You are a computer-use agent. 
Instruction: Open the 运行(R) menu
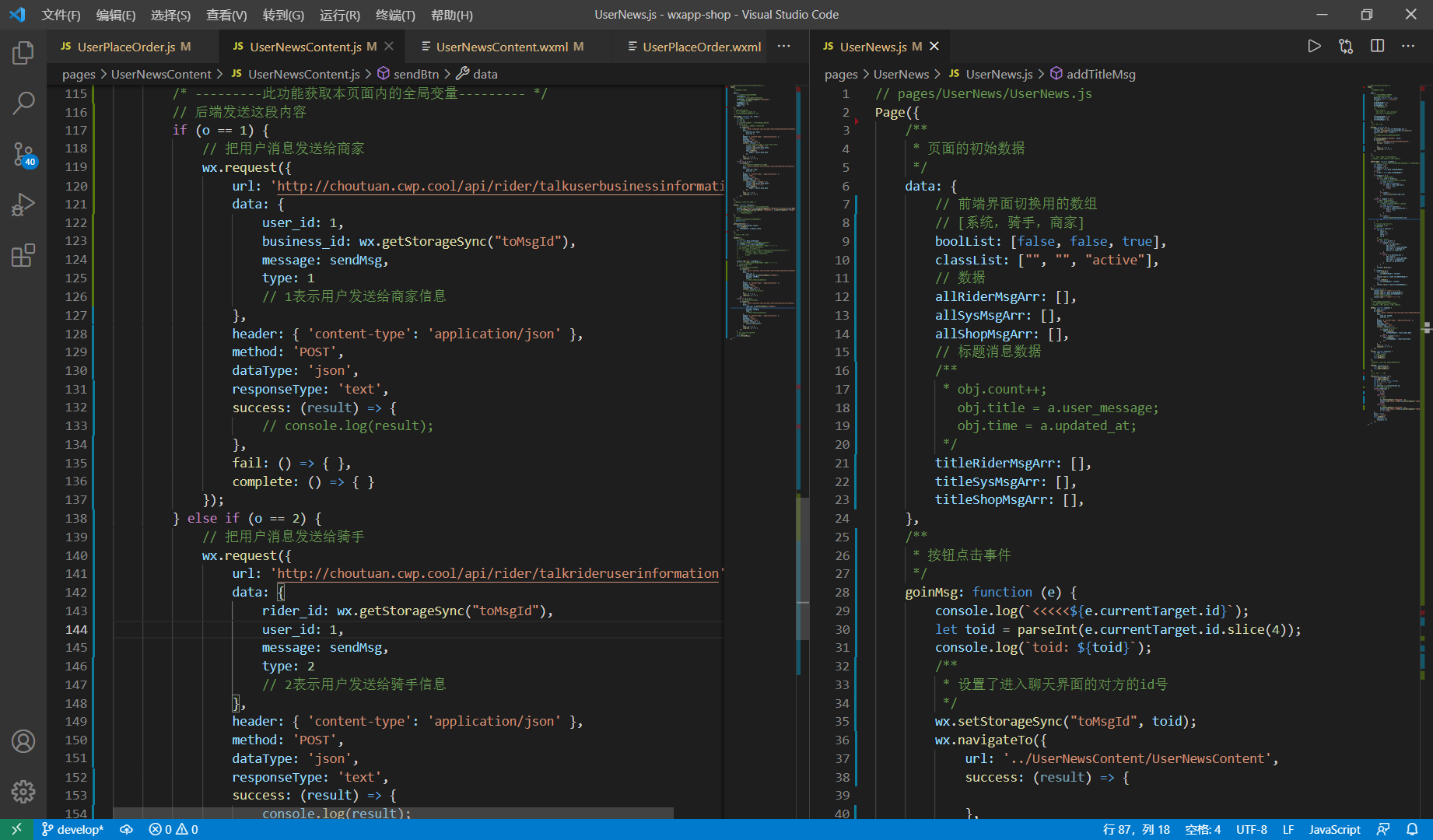(339, 15)
